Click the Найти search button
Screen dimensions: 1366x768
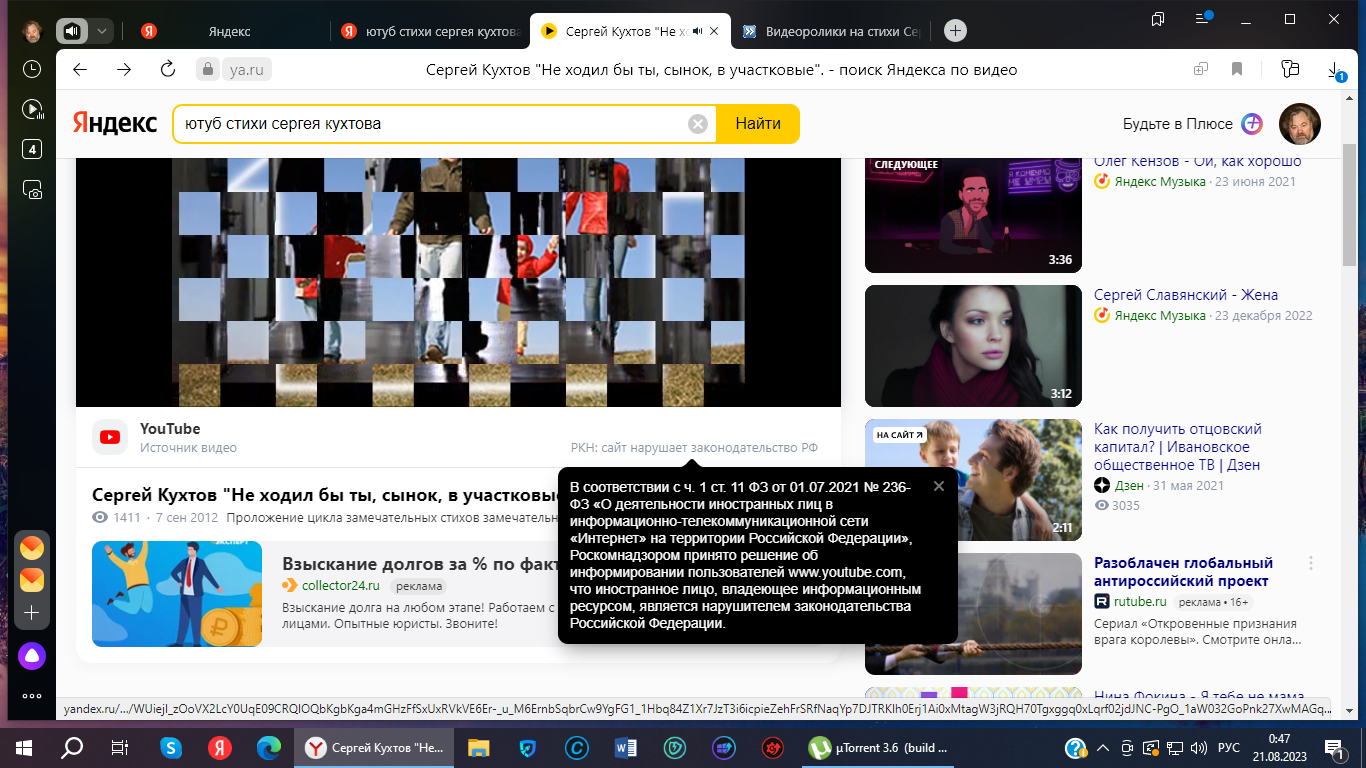click(758, 124)
